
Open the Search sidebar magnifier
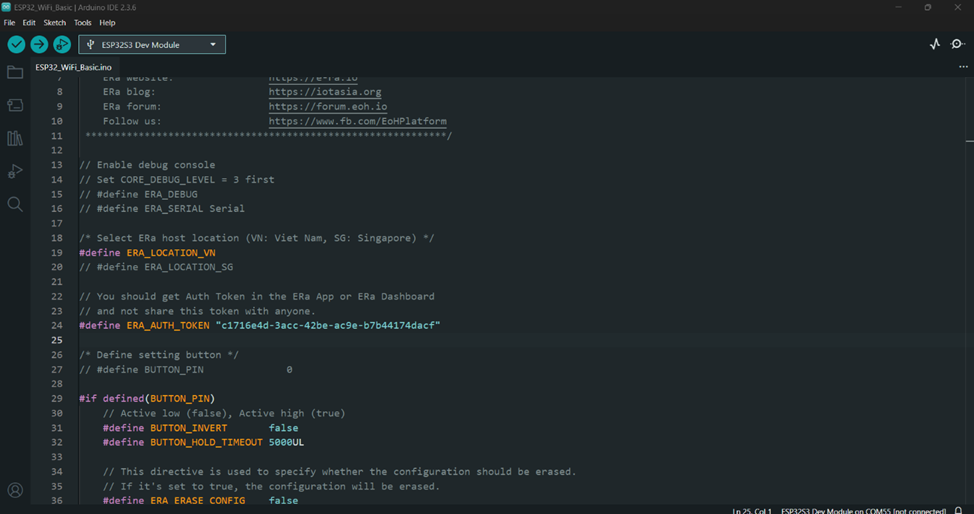point(15,204)
